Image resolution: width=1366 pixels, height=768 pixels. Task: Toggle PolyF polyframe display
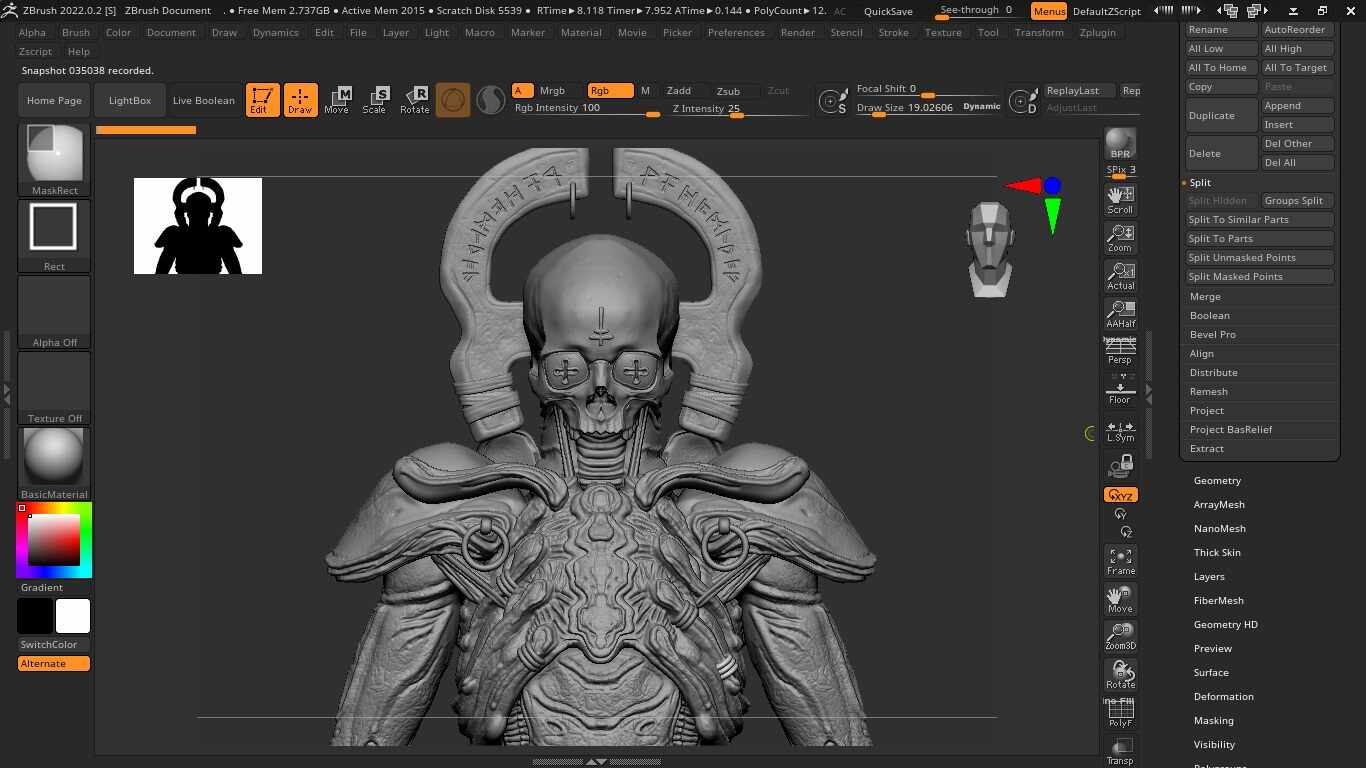(1120, 713)
